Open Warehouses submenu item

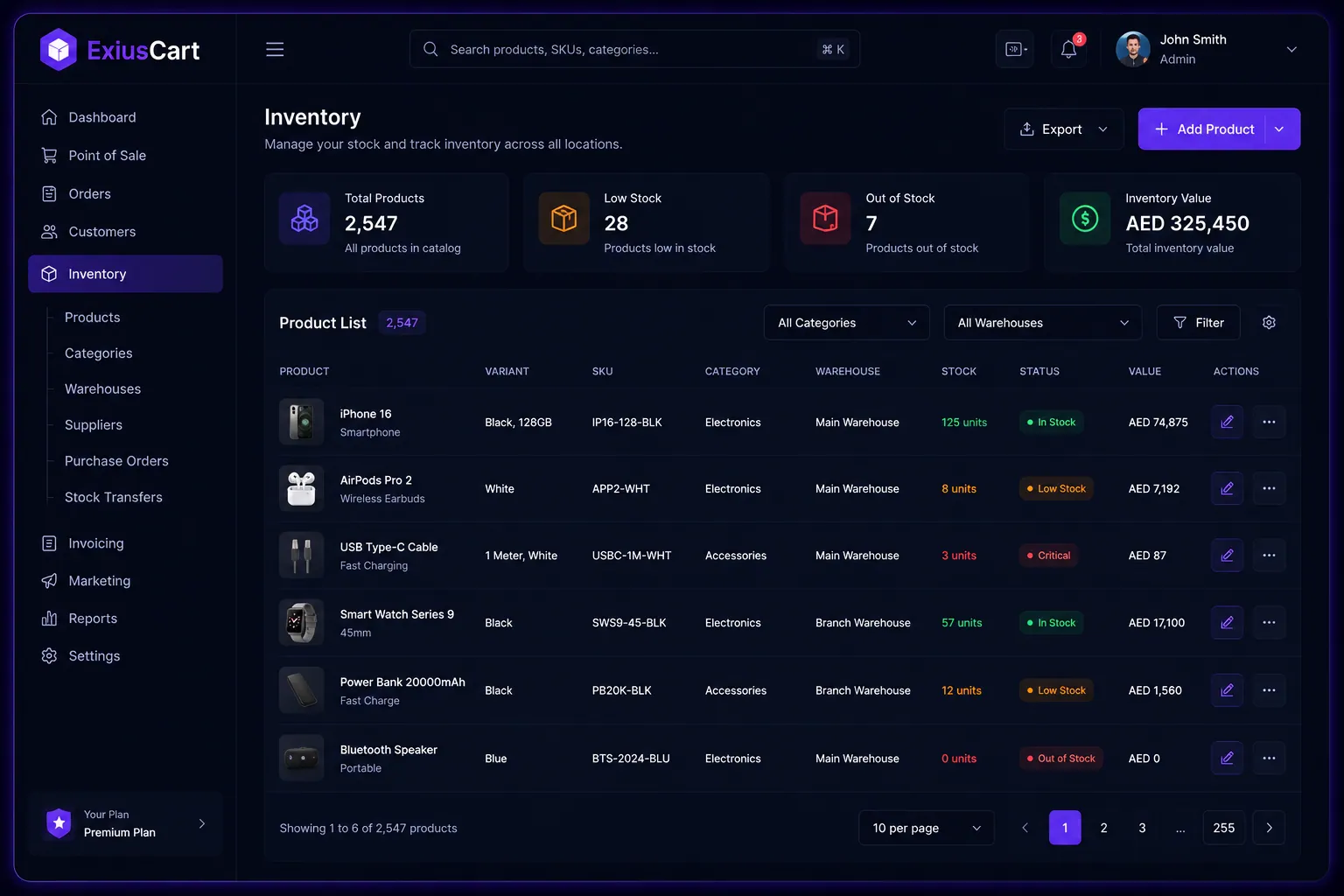103,389
